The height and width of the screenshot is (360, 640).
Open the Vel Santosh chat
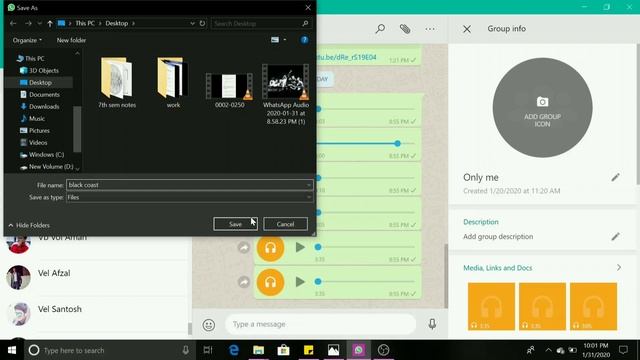(x=96, y=313)
